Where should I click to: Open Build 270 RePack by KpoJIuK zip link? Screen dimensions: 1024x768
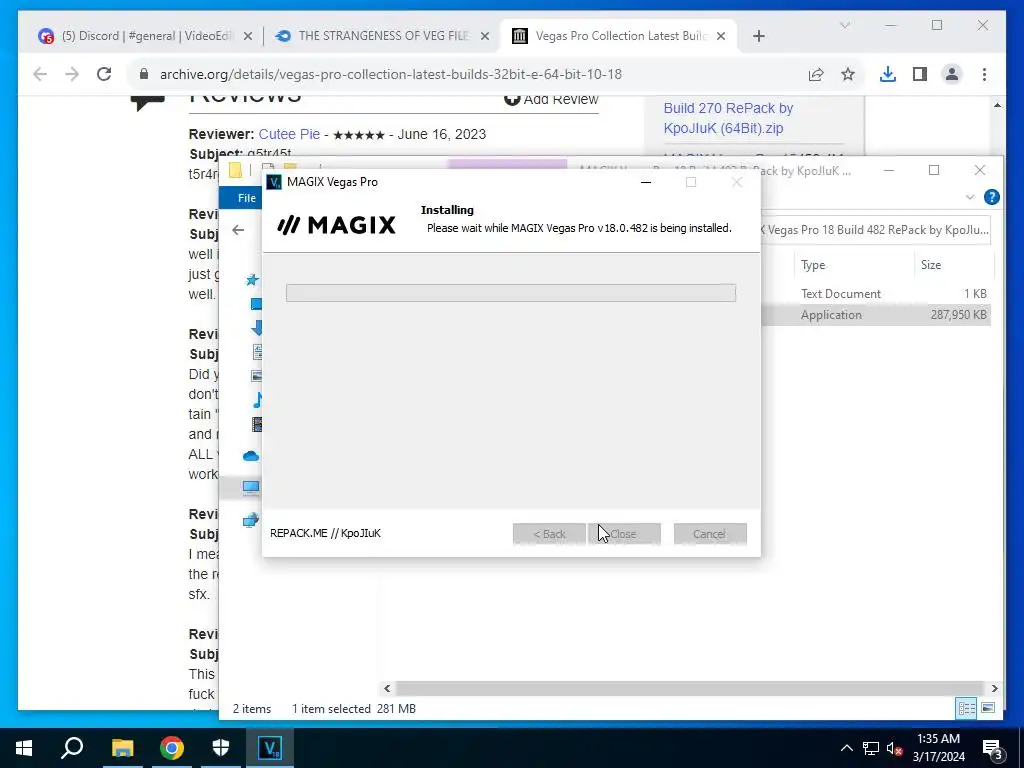click(728, 118)
